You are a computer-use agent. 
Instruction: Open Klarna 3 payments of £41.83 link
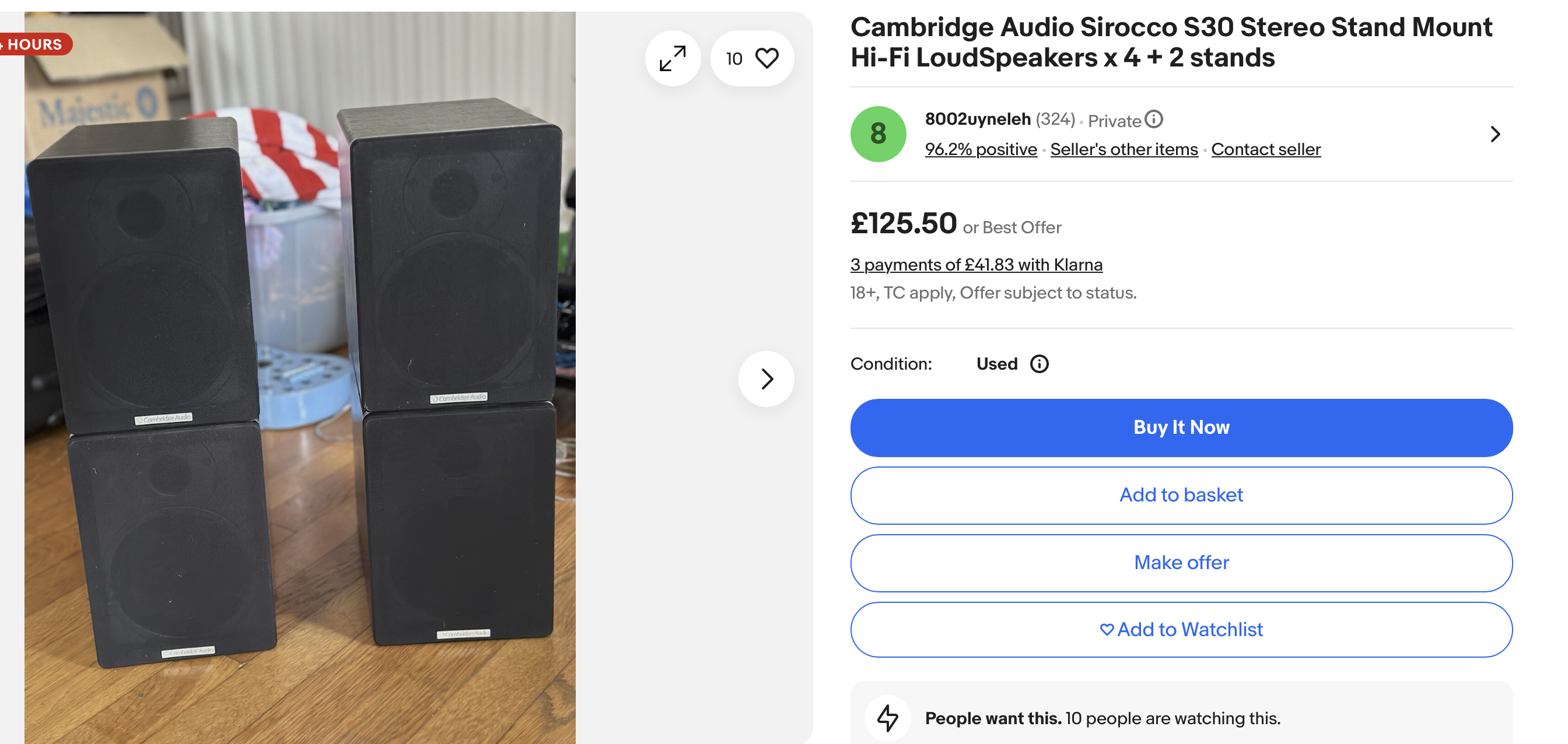coord(976,265)
